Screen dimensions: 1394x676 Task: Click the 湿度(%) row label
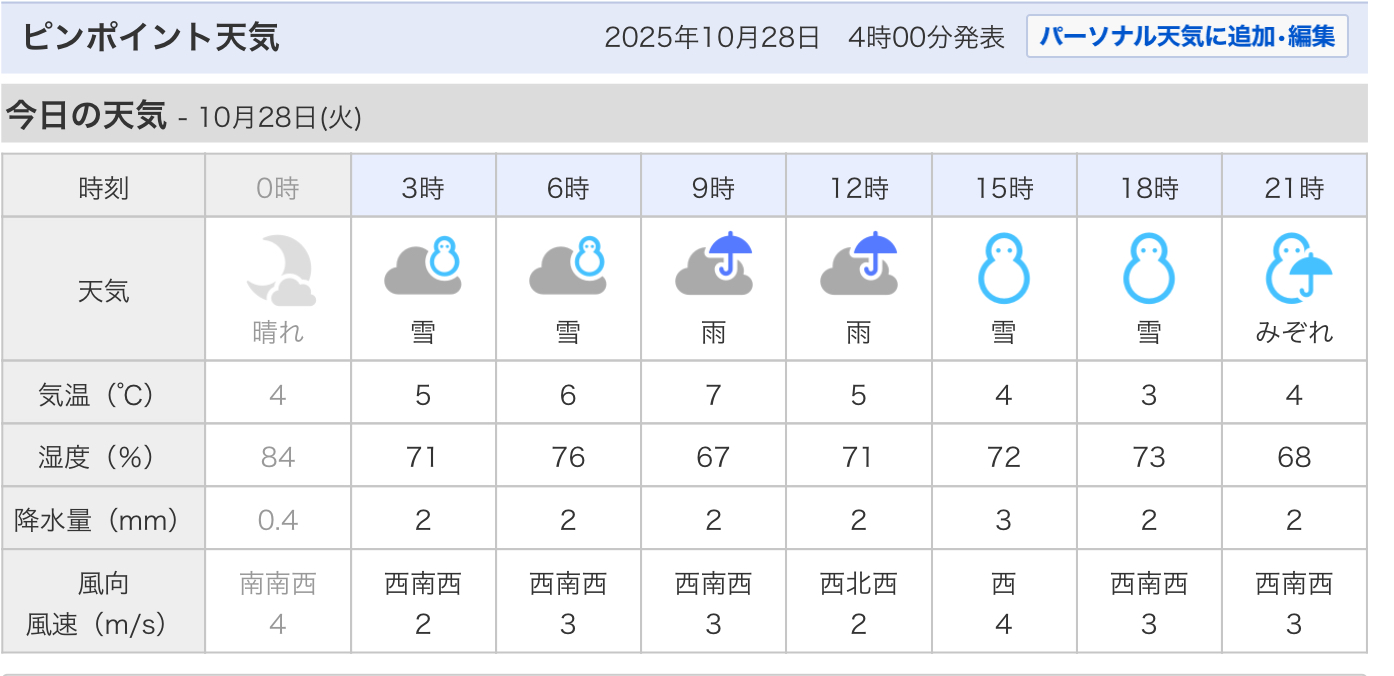[104, 457]
